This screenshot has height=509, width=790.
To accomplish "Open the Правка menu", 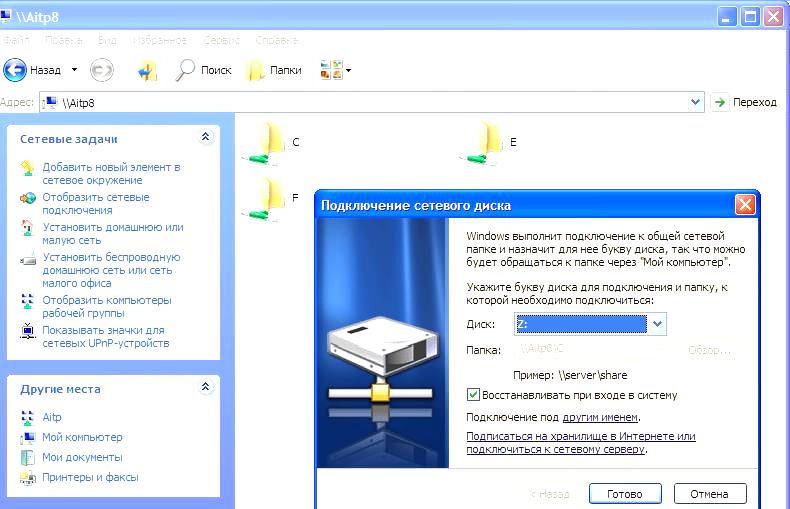I will click(x=63, y=40).
